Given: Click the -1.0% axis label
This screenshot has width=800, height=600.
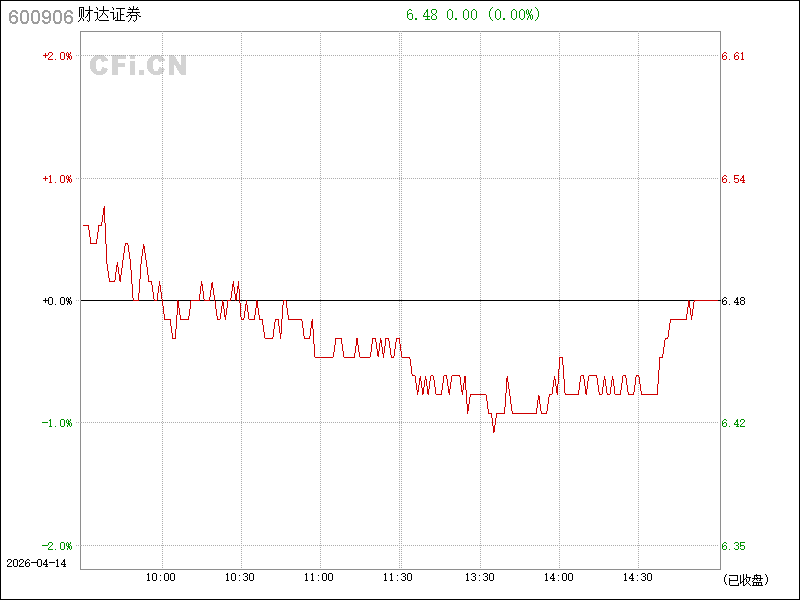Looking at the screenshot, I should click(57, 423).
